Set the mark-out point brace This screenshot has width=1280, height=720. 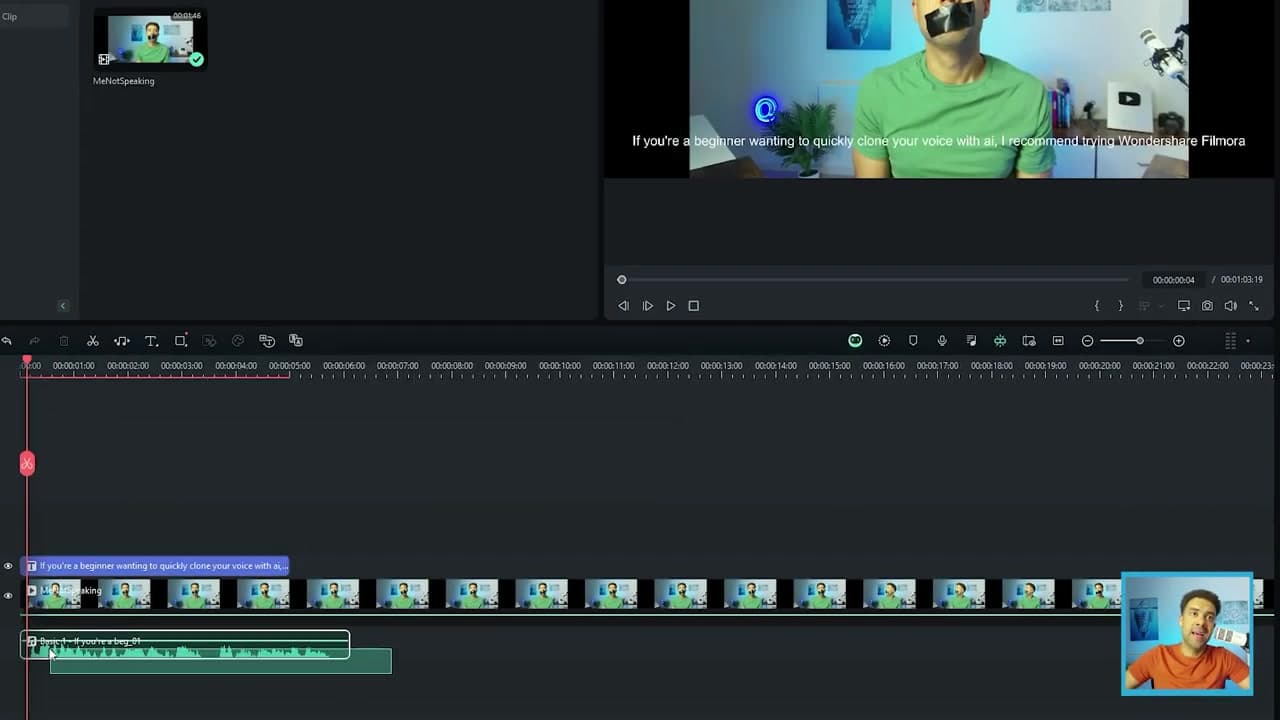click(1120, 306)
